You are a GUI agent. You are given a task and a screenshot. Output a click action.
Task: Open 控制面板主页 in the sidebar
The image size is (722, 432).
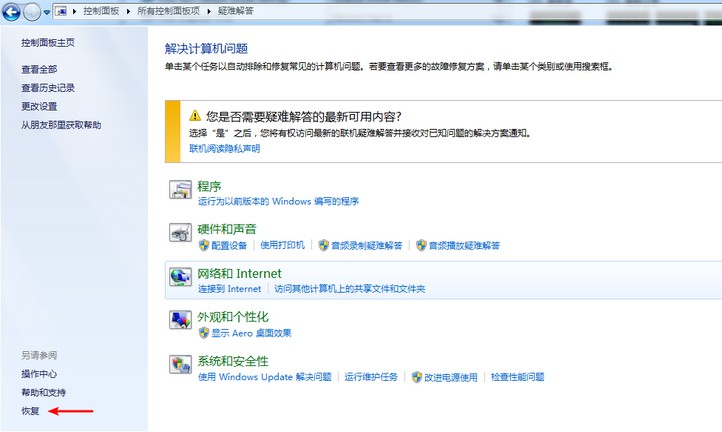[x=48, y=43]
